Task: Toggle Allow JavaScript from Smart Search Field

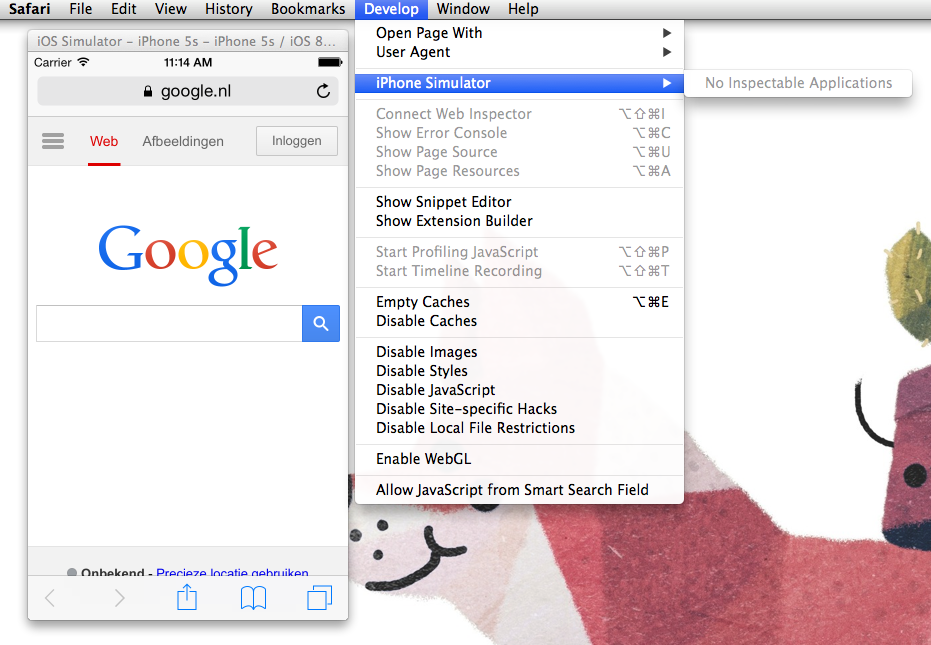Action: tap(520, 489)
